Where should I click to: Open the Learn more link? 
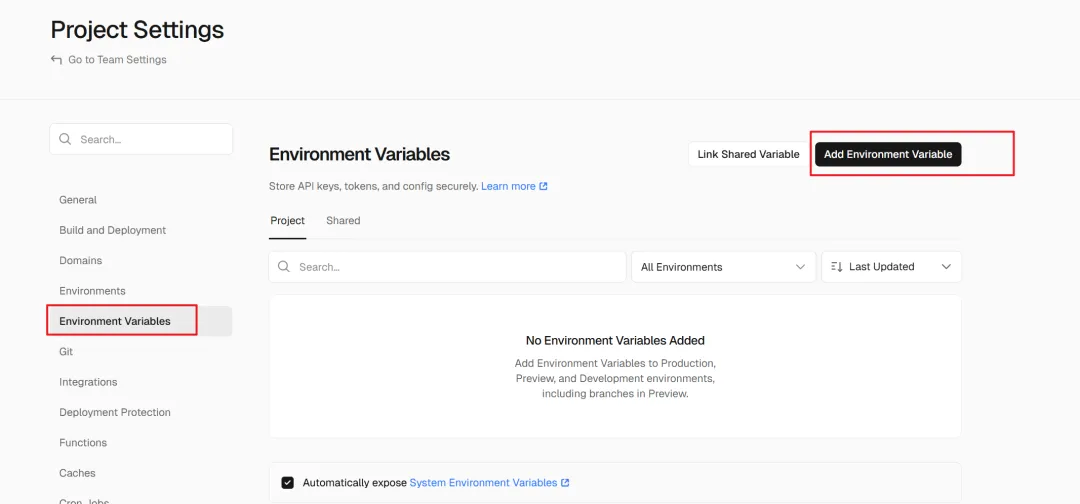pyautogui.click(x=508, y=186)
